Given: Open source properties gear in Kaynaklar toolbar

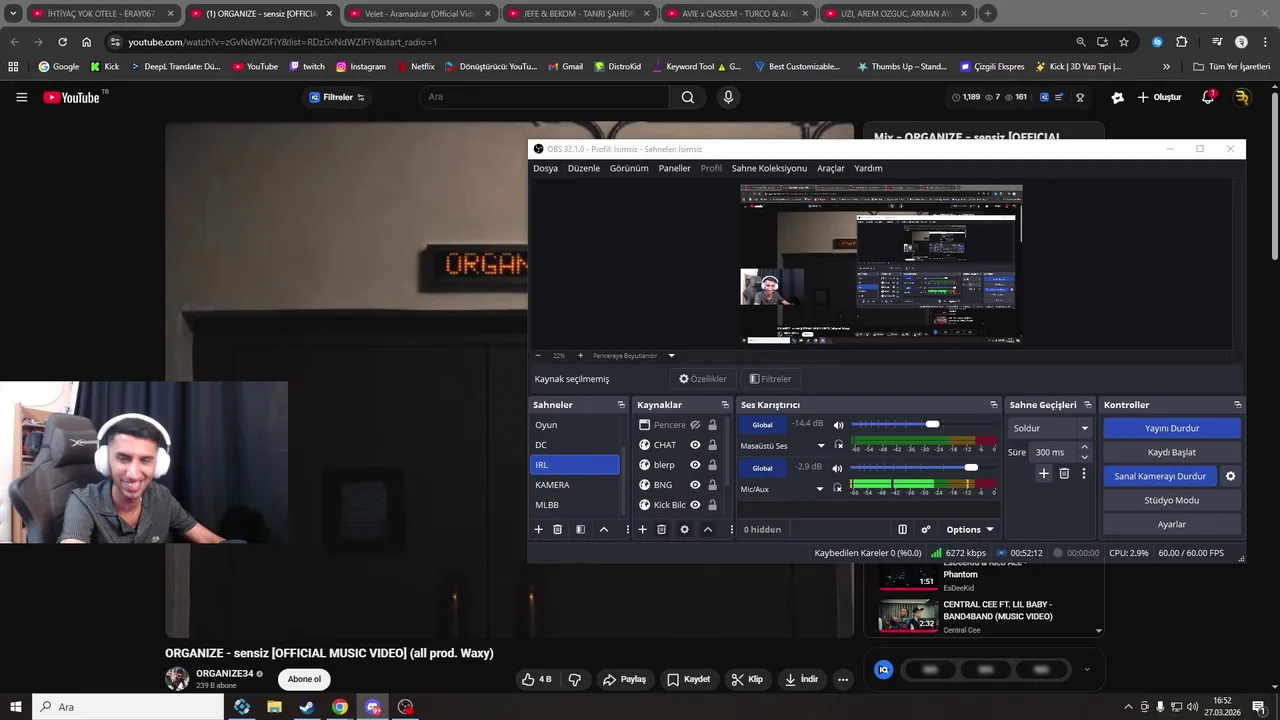Looking at the screenshot, I should (684, 529).
